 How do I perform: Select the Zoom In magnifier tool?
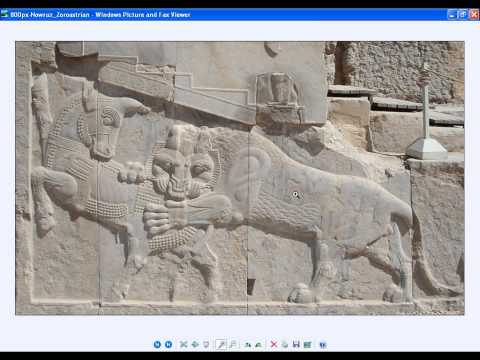tap(221, 344)
